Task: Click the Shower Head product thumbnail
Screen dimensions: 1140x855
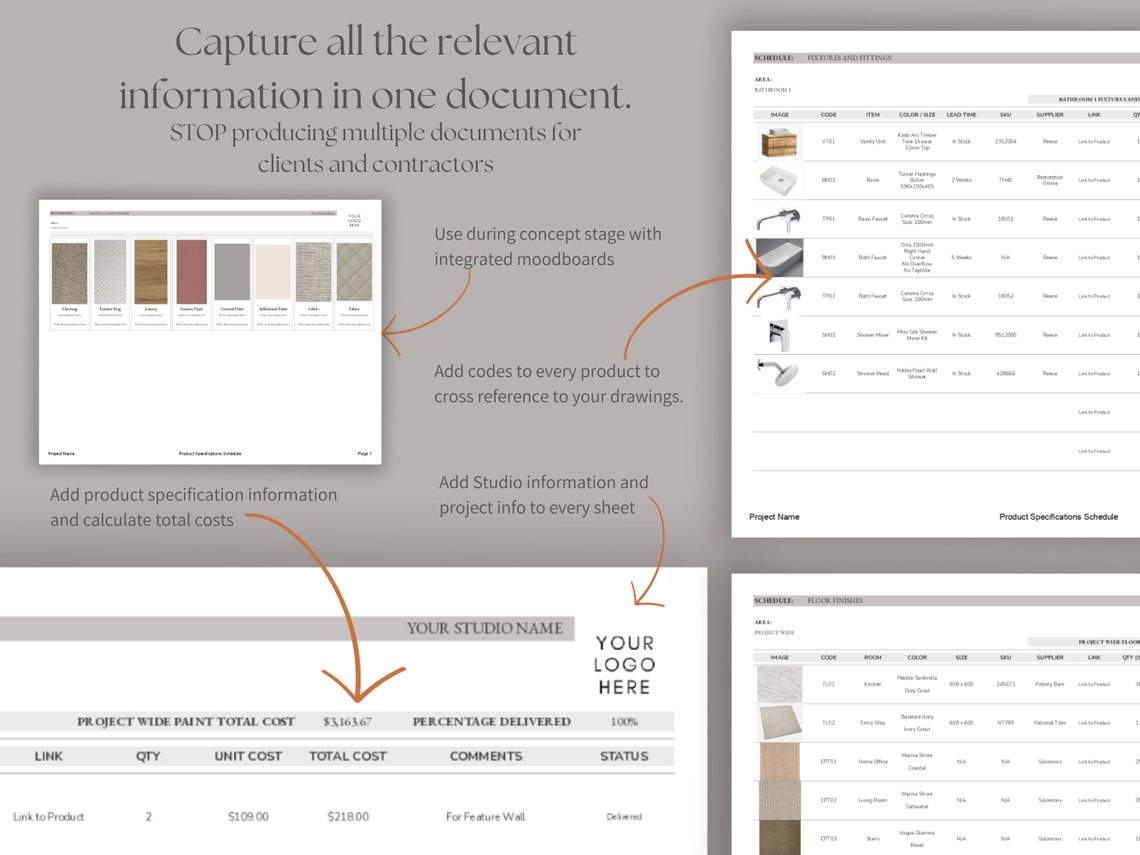Action: (x=780, y=373)
